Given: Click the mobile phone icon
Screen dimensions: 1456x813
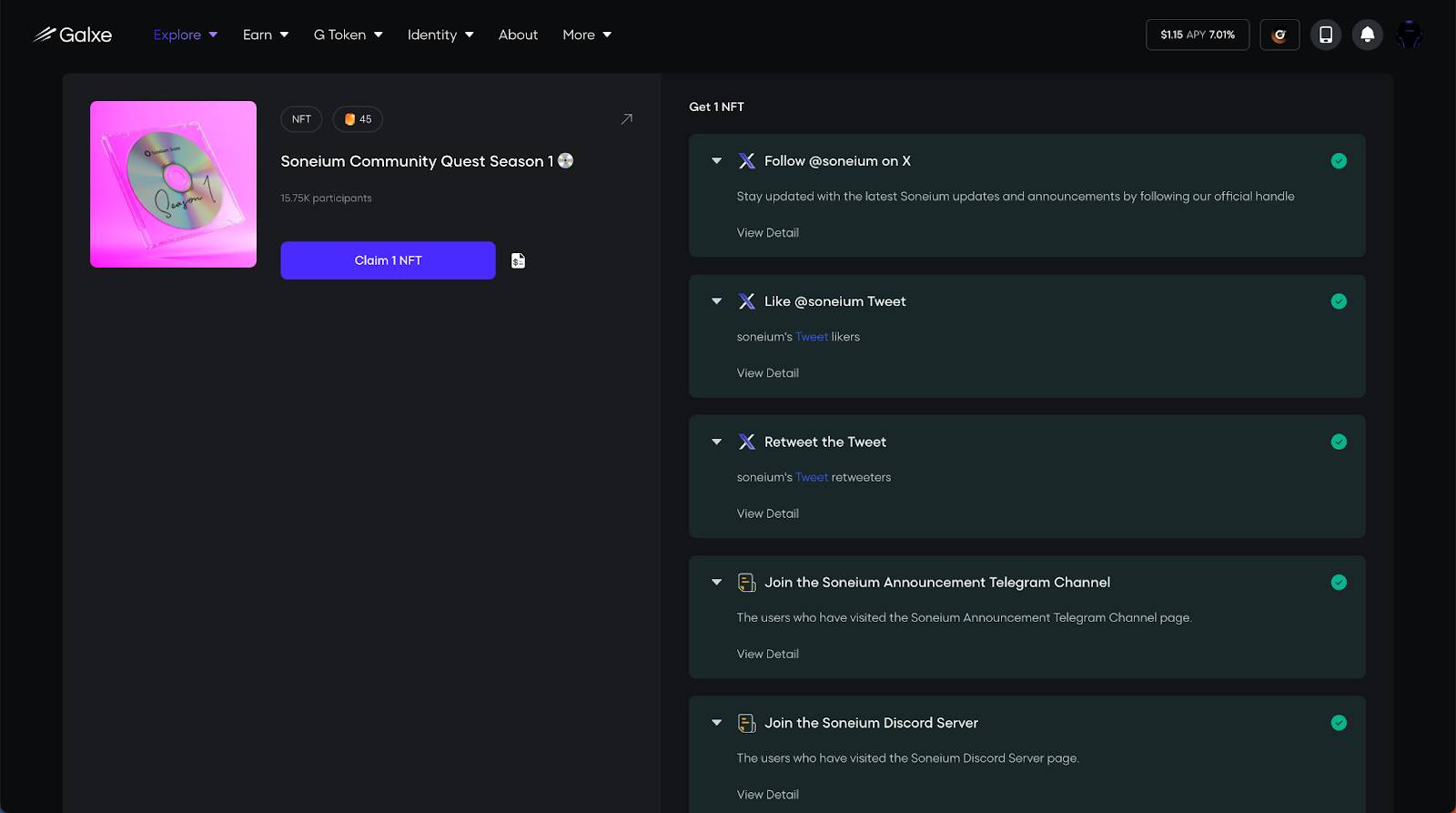Looking at the screenshot, I should tap(1326, 35).
